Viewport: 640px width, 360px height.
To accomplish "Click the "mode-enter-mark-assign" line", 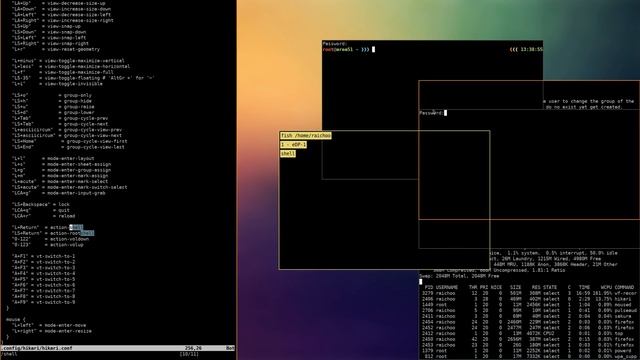I will (x=60, y=176).
